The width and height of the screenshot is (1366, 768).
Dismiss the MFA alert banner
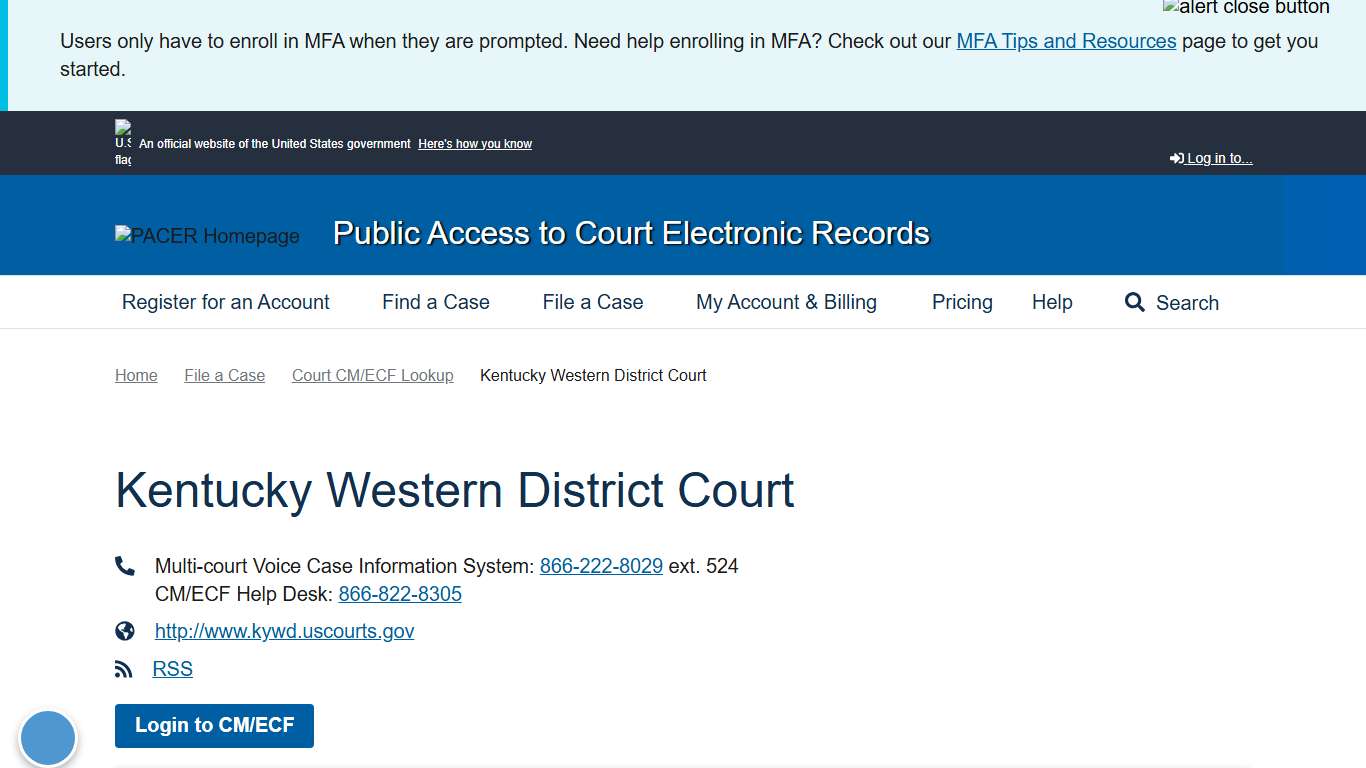(x=1246, y=7)
